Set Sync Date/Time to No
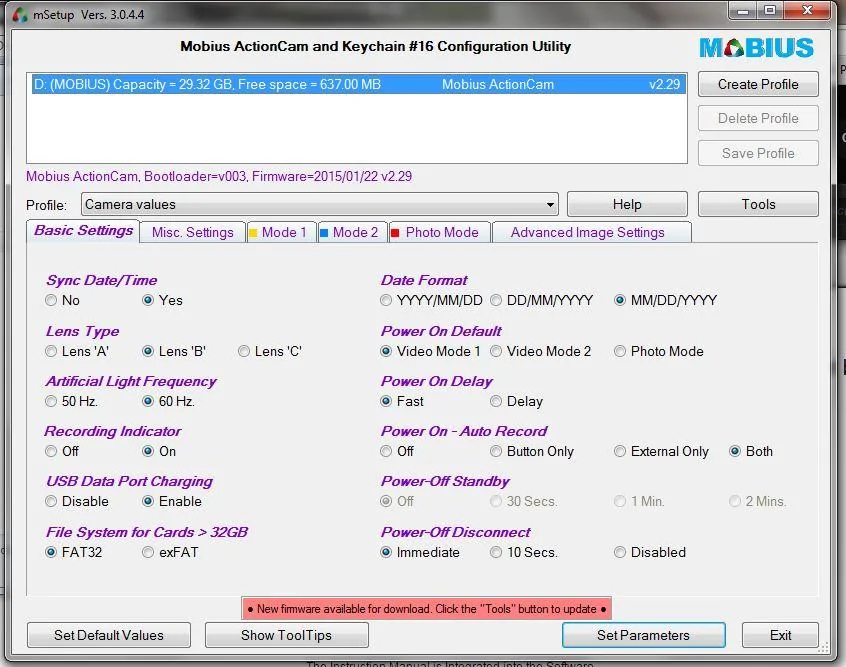The height and width of the screenshot is (667, 846). (63, 301)
